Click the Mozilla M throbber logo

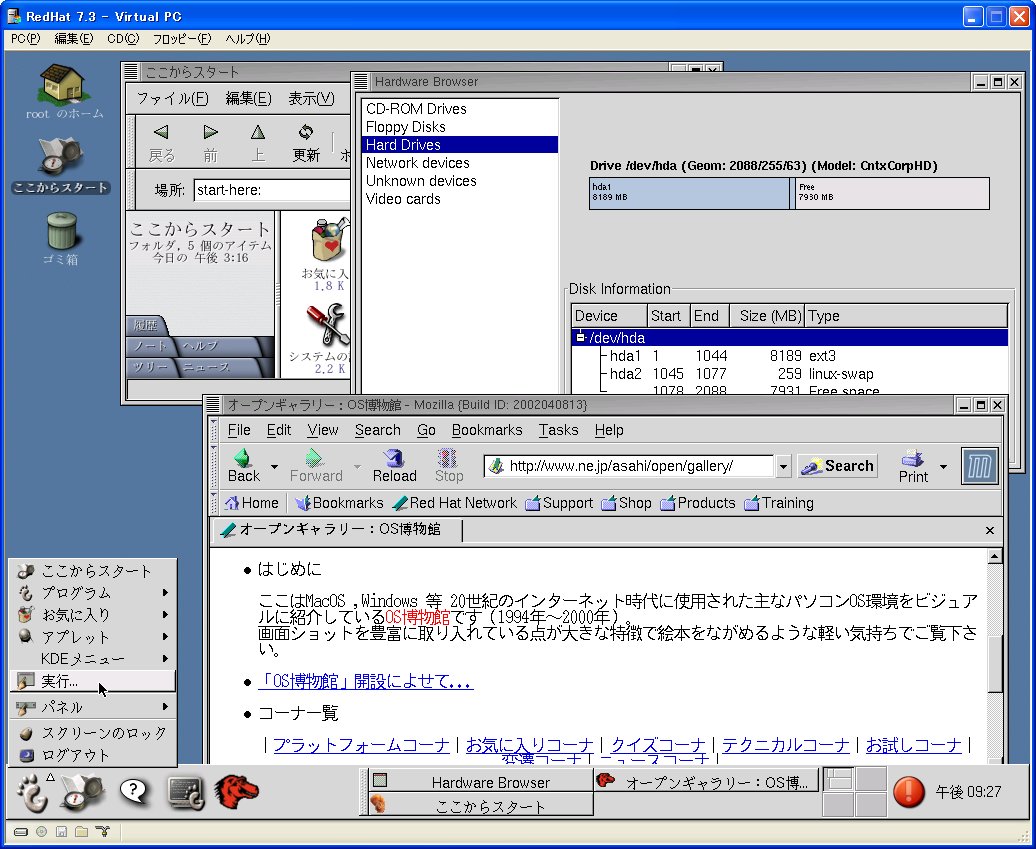(x=979, y=466)
